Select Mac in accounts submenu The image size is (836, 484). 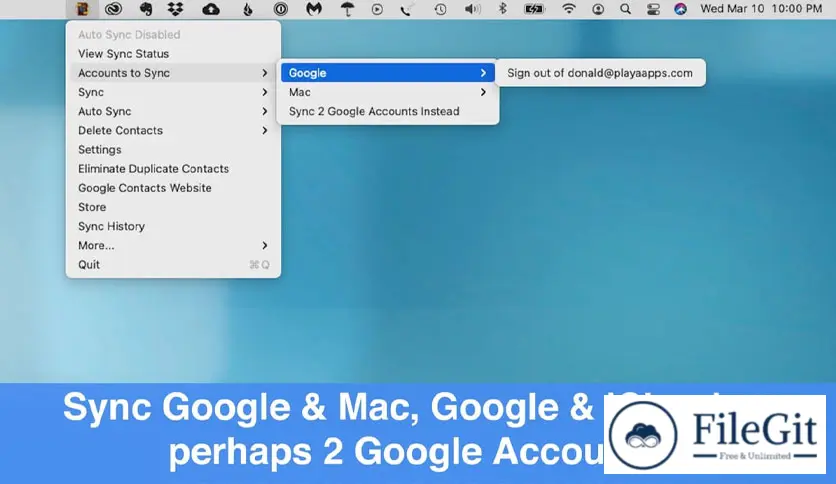coord(388,92)
